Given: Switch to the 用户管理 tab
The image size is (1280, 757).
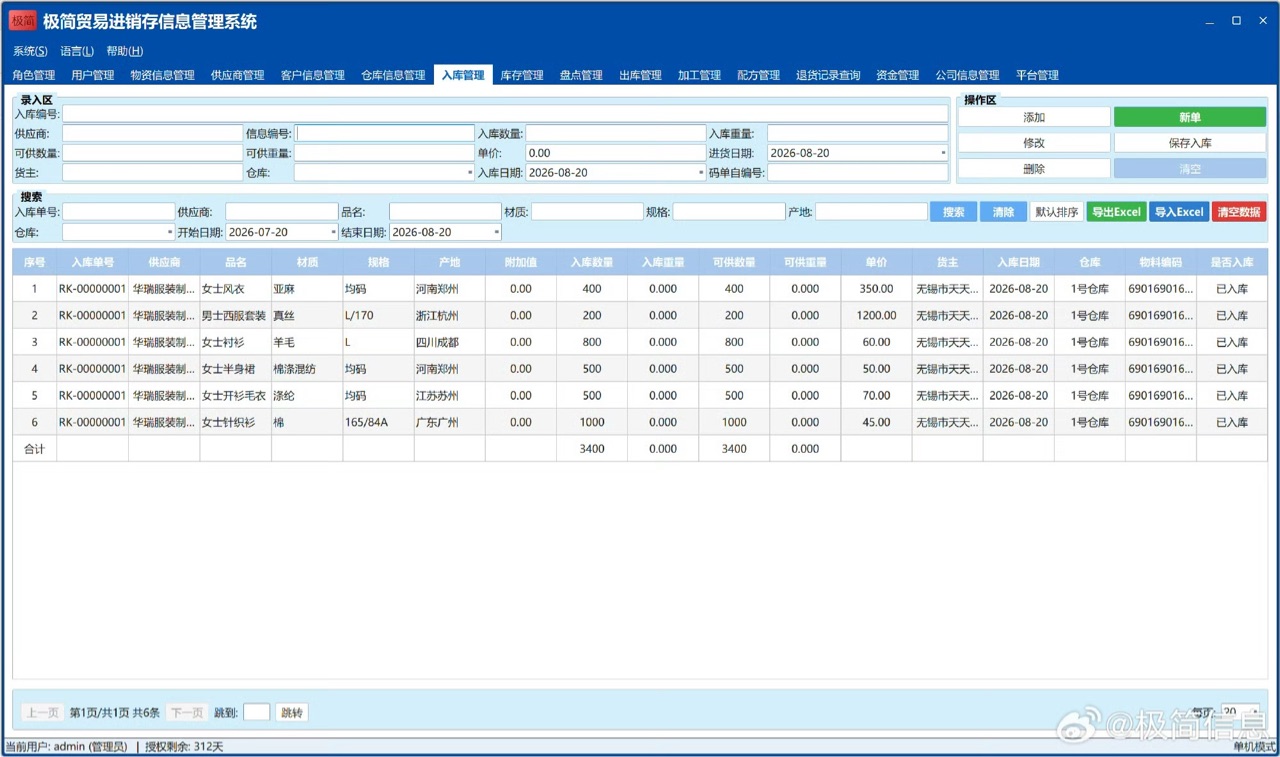Looking at the screenshot, I should 93,75.
